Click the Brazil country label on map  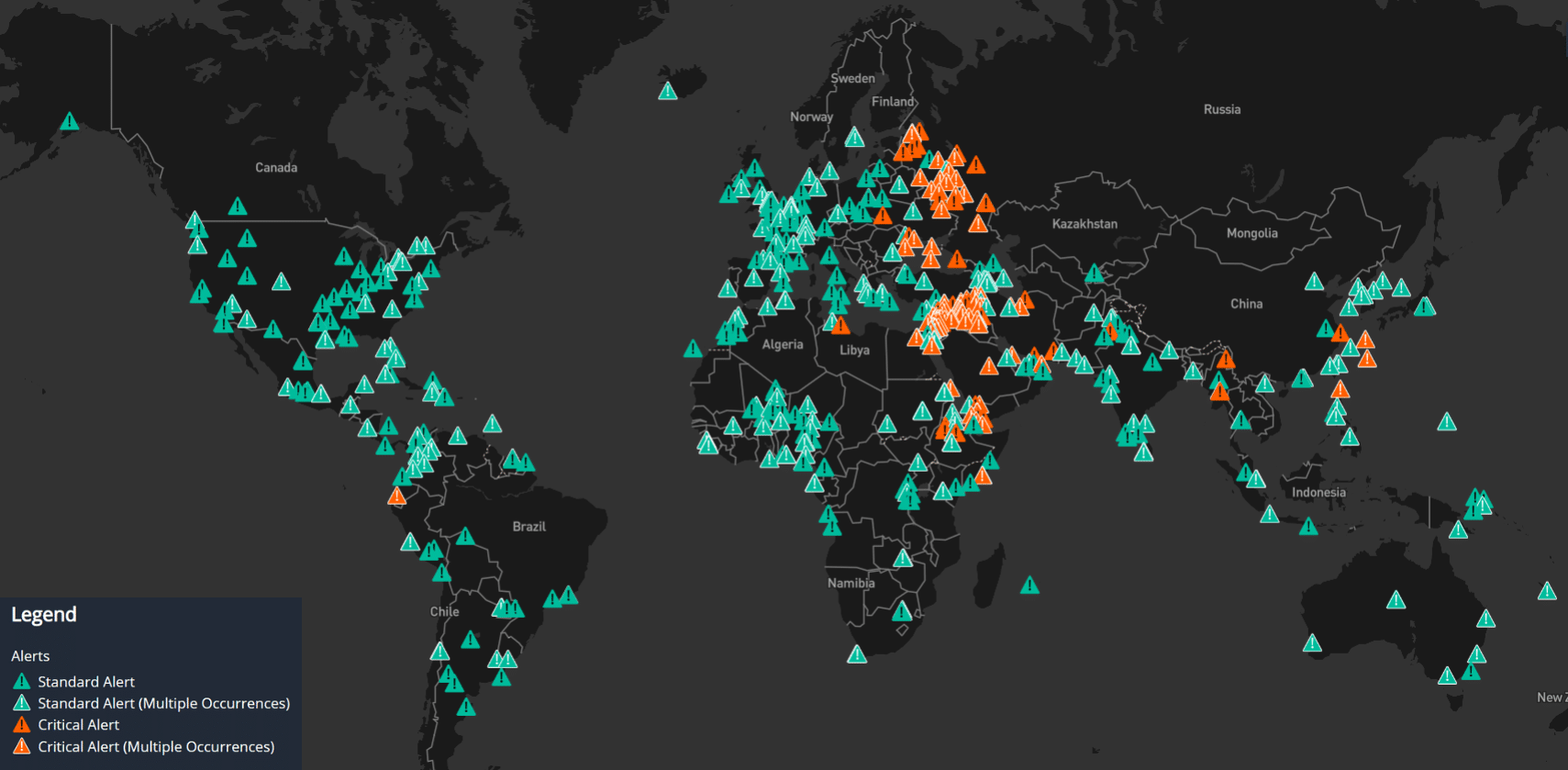[528, 527]
